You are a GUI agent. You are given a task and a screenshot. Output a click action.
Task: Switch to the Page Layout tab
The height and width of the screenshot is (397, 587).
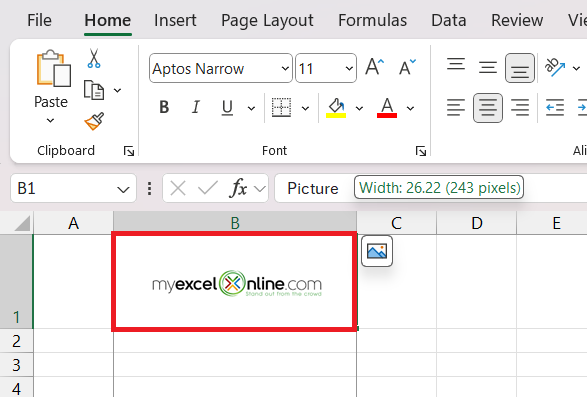coord(267,20)
